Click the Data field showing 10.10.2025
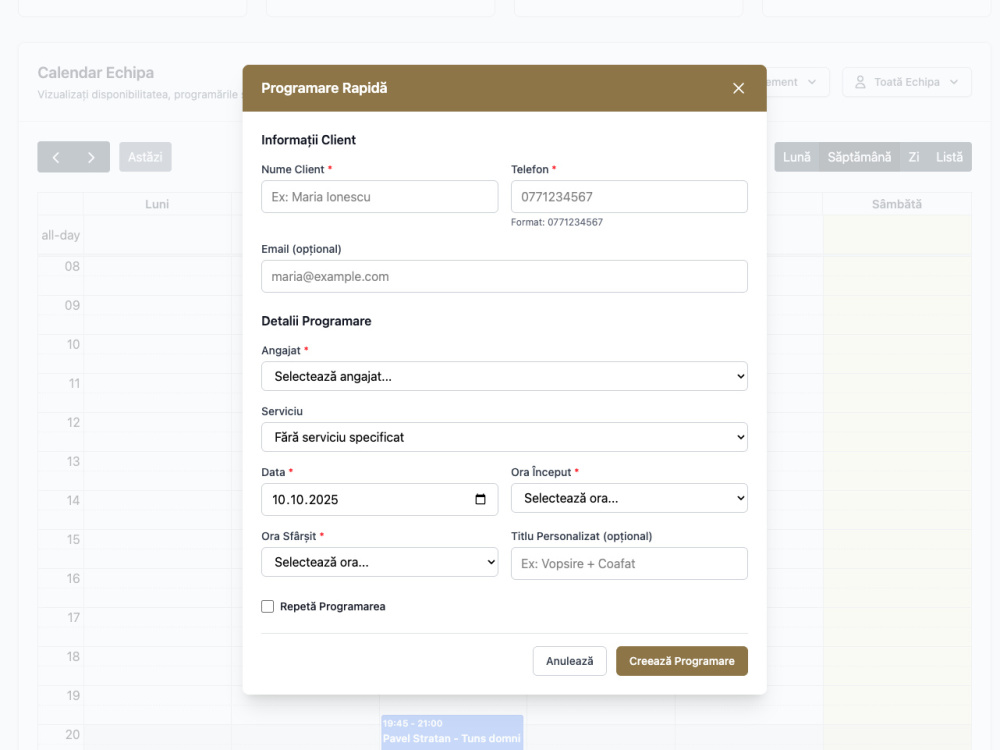This screenshot has width=1000, height=750. (x=379, y=499)
